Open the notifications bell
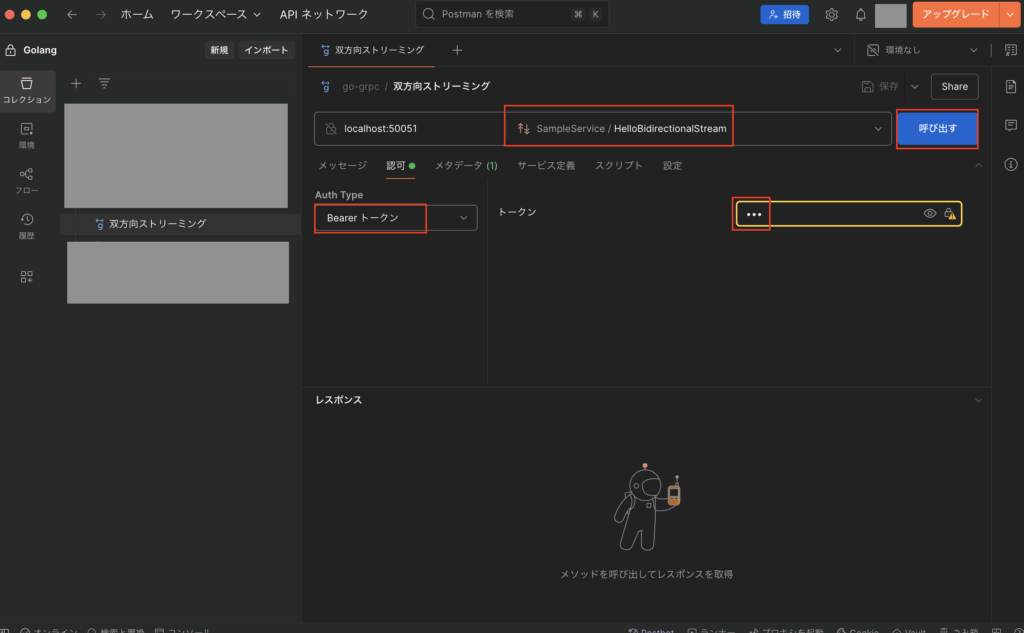Viewport: 1024px width, 633px height. point(861,14)
